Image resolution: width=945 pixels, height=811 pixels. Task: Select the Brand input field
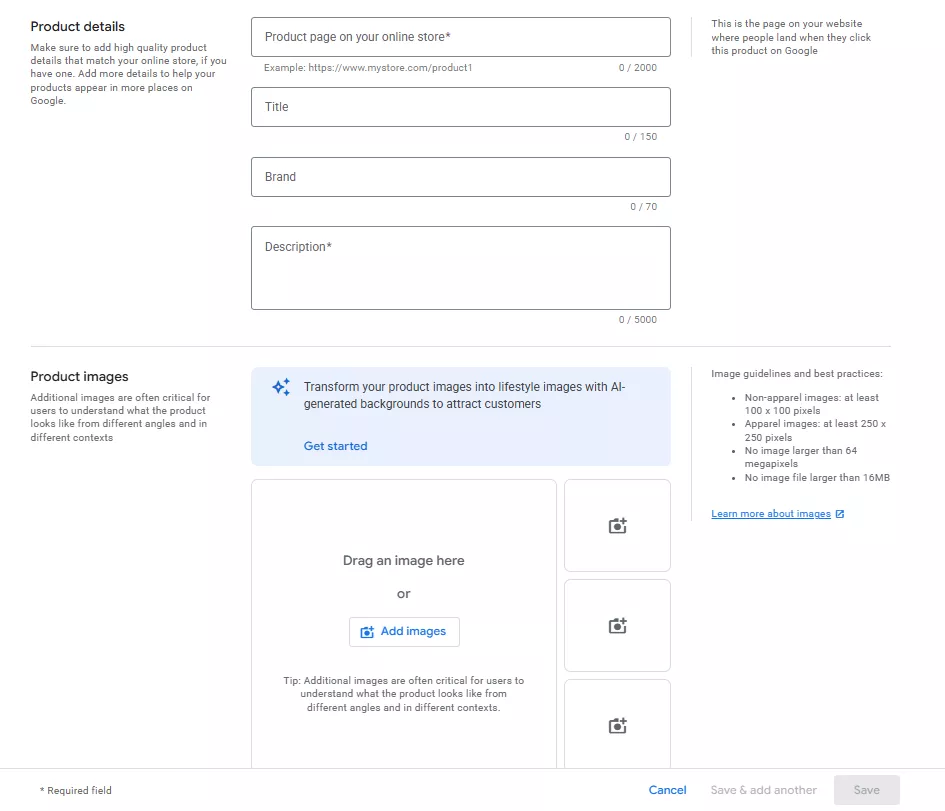click(x=460, y=177)
